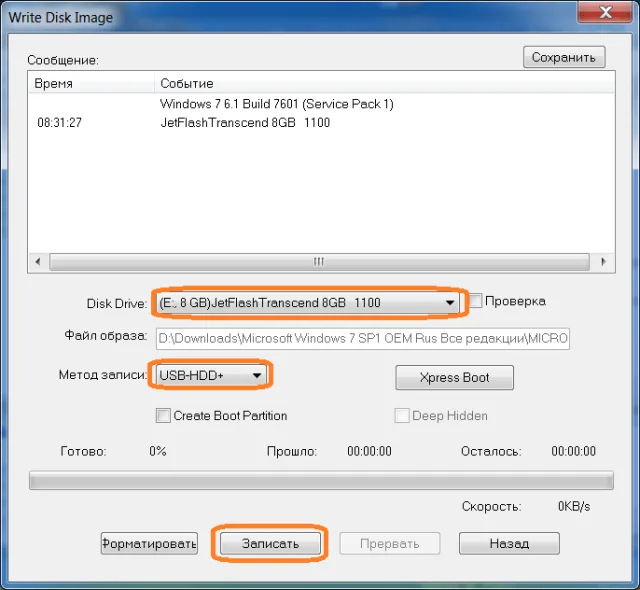Click the Время column header
640x590 pixels.
pyautogui.click(x=92, y=83)
